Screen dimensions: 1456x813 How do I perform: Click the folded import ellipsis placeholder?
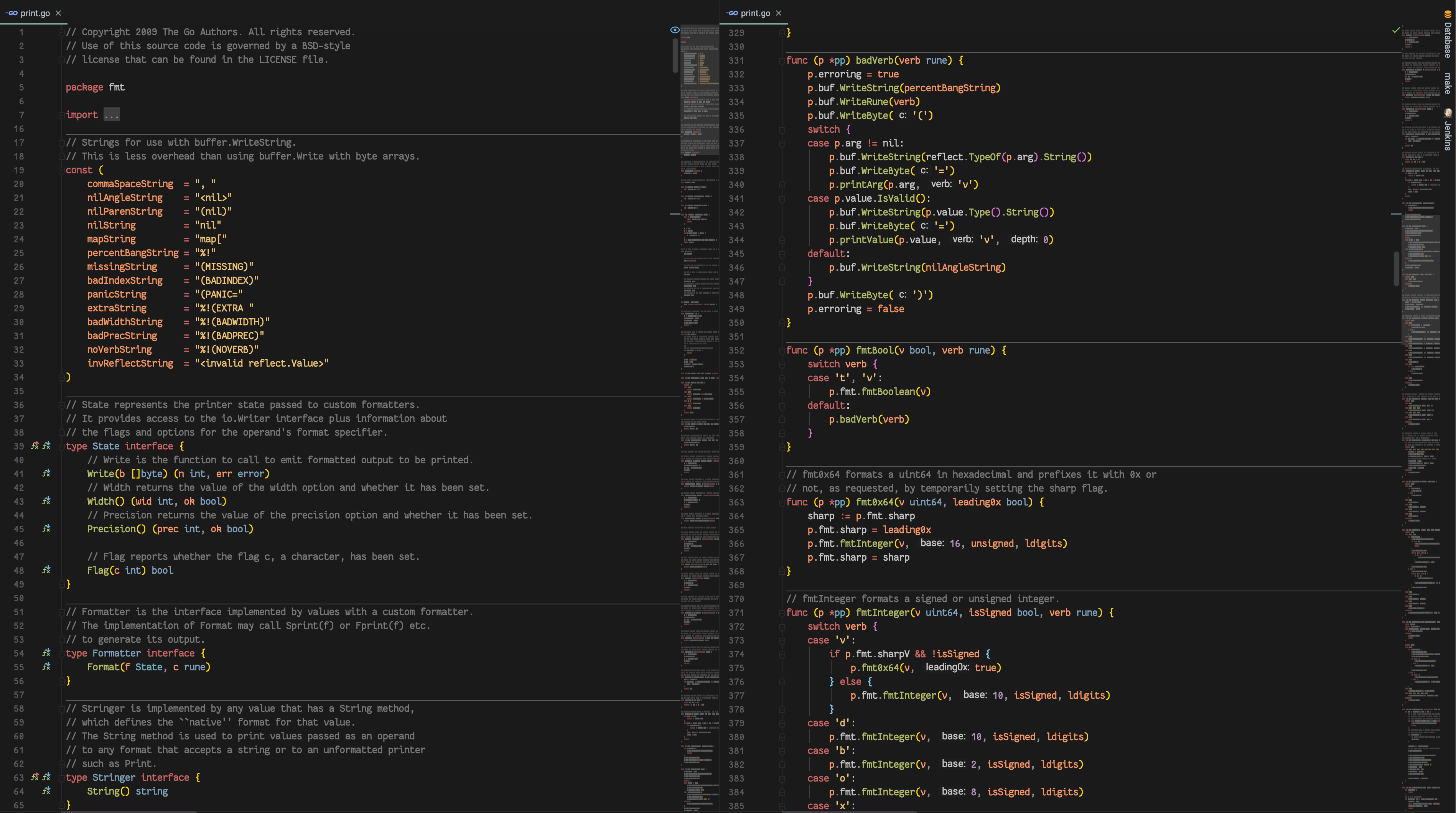pyautogui.click(x=111, y=115)
